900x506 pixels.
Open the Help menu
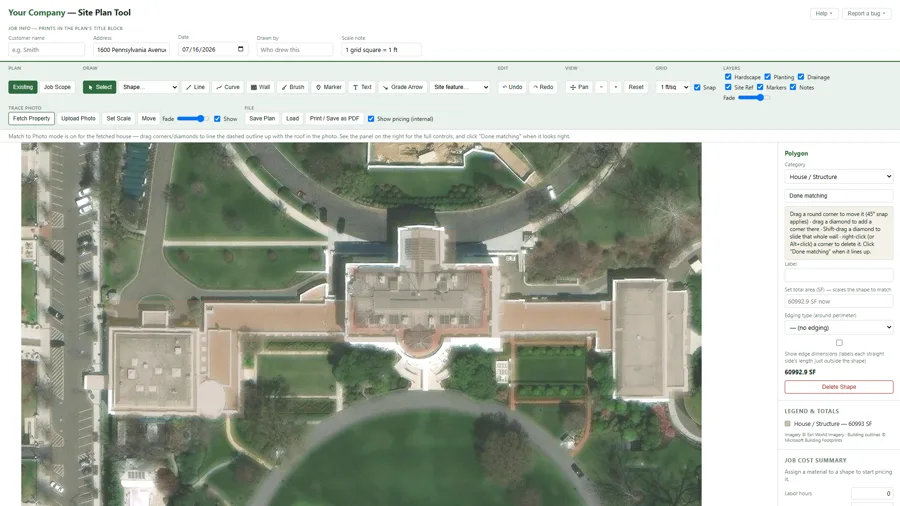coord(824,13)
